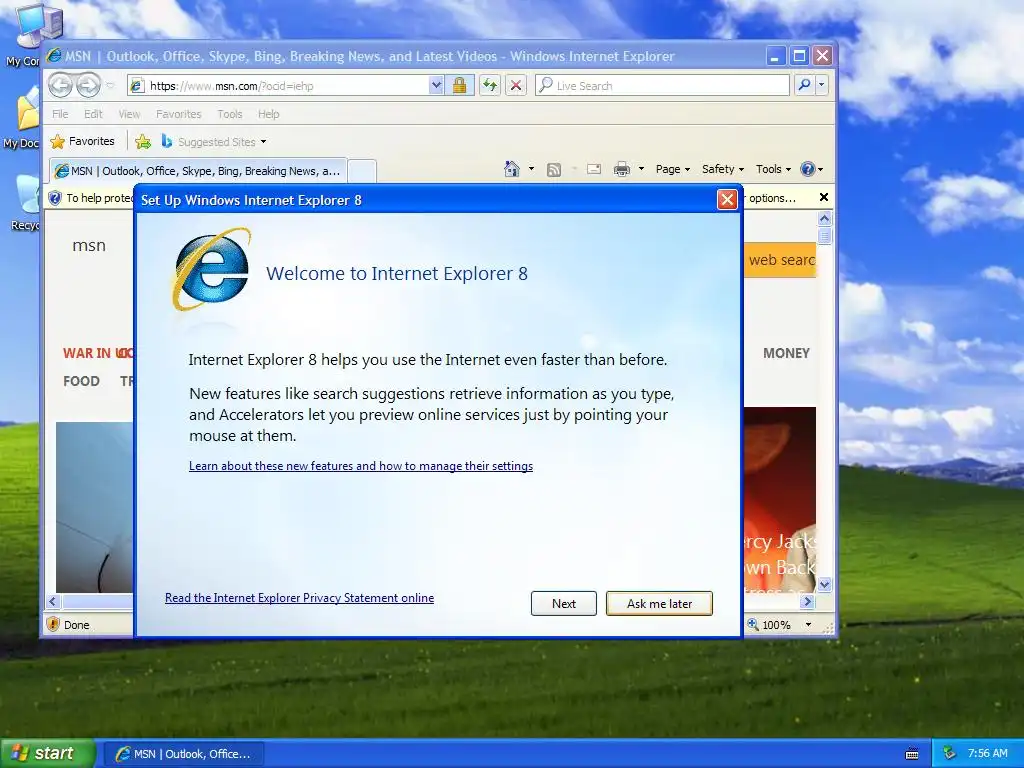The width and height of the screenshot is (1024, 768).
Task: Click the keyboard icon in system tray
Action: pyautogui.click(x=912, y=754)
